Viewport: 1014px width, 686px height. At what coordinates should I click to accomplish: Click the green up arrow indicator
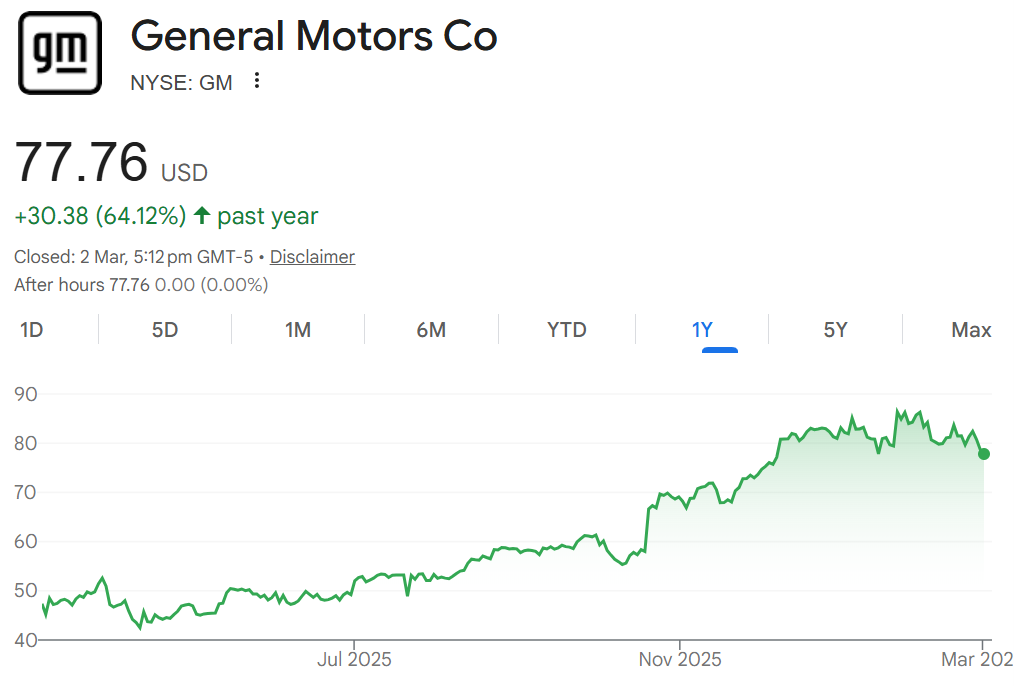tap(202, 215)
